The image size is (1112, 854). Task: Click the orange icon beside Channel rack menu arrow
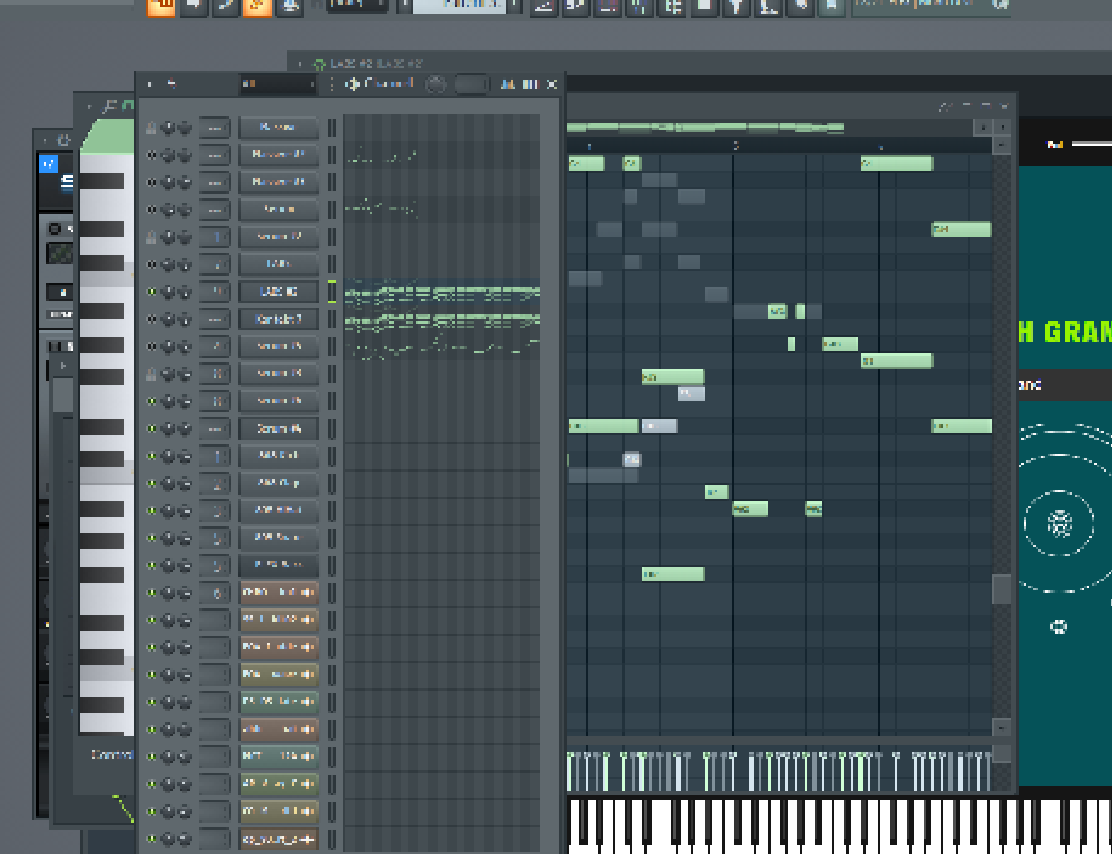click(171, 84)
